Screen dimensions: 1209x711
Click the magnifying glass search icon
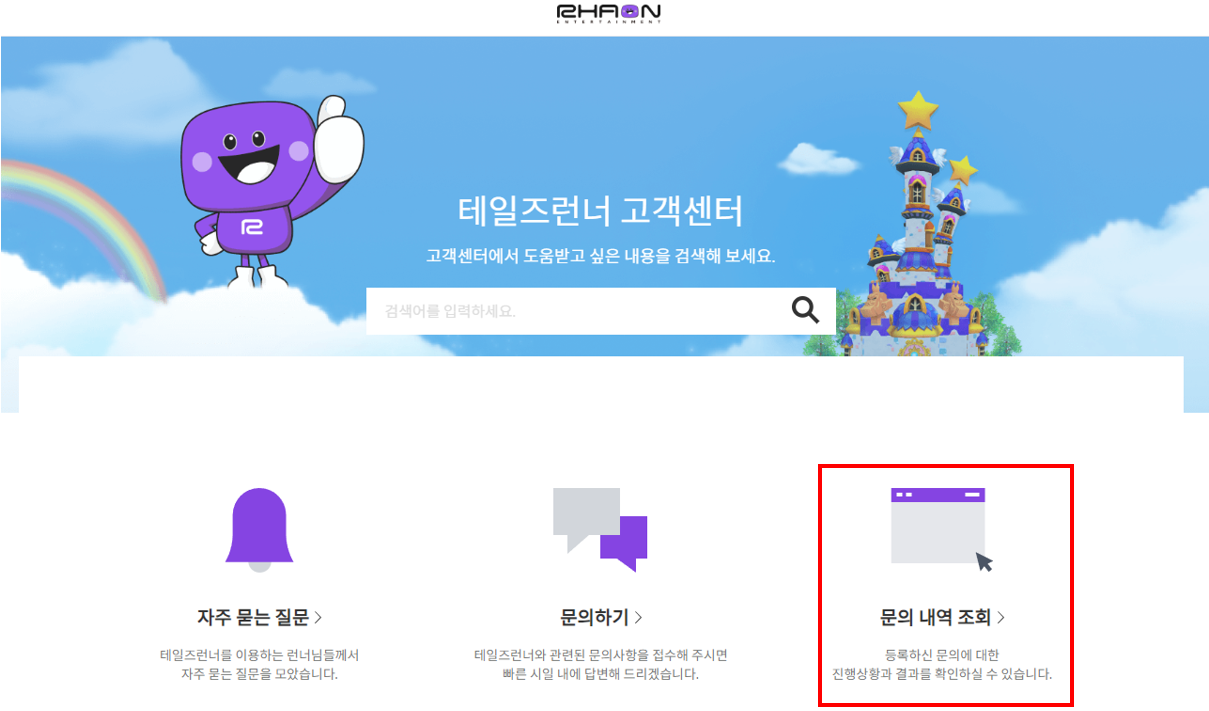(x=805, y=310)
